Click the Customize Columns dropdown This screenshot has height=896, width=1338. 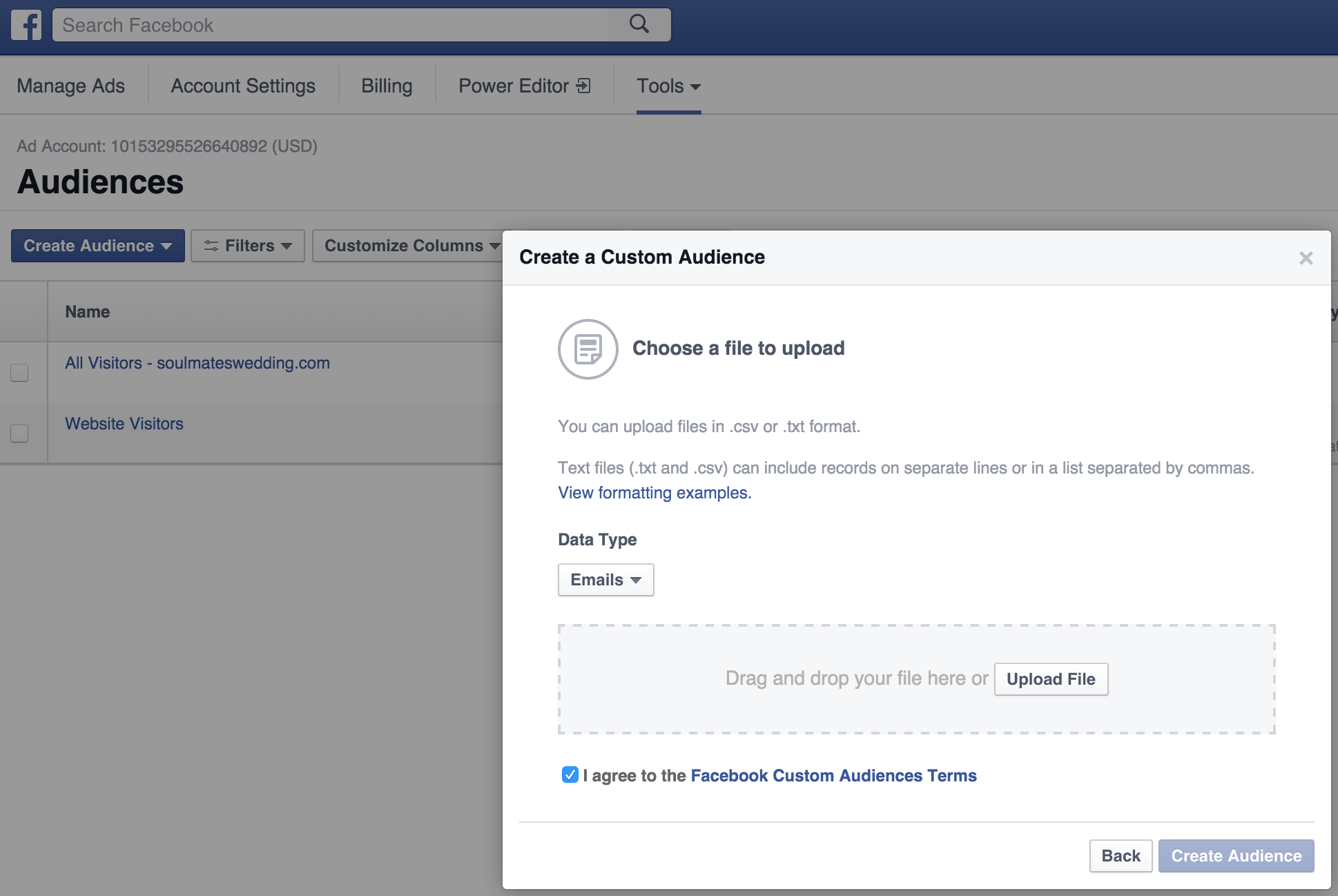(x=410, y=245)
